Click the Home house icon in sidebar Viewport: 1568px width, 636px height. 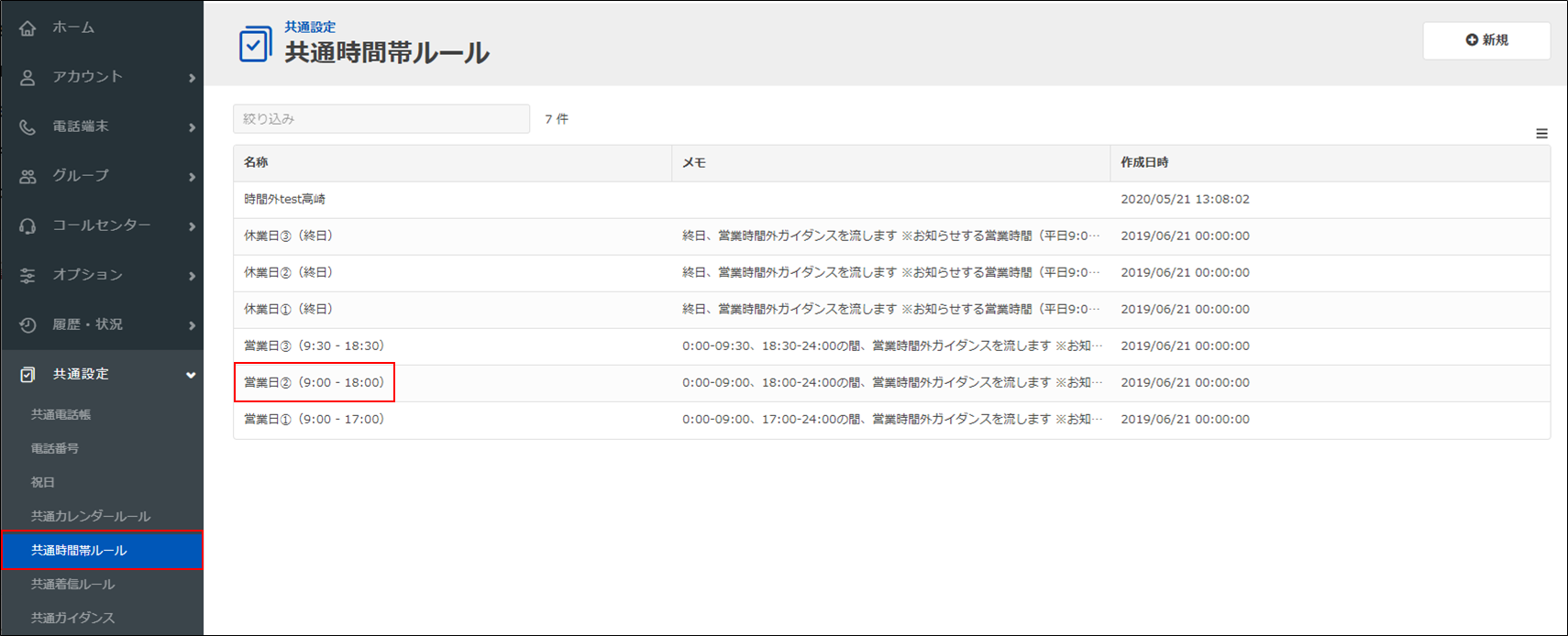28,28
